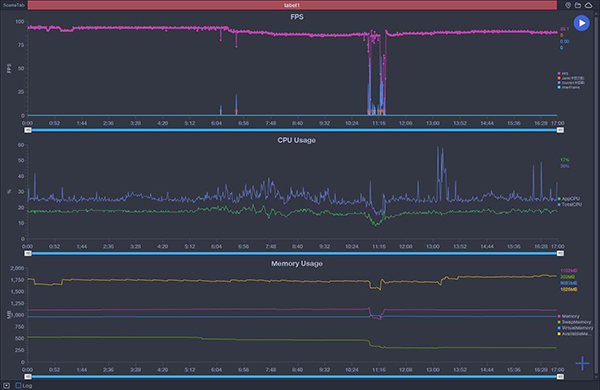Toggle the Memory legend entry
This screenshot has width=600, height=390.
pos(569,316)
